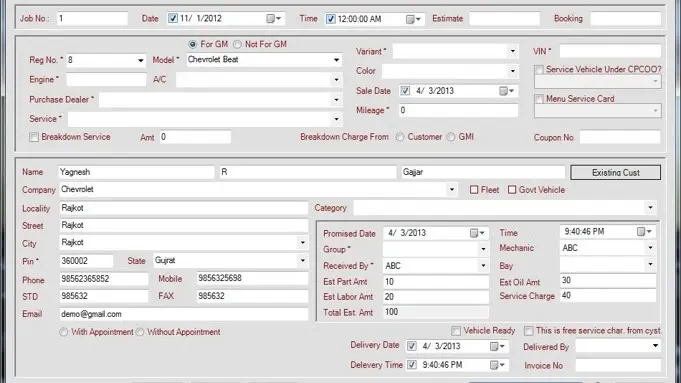Toggle the Delevery Time checkbox
The height and width of the screenshot is (383, 681).
412,365
